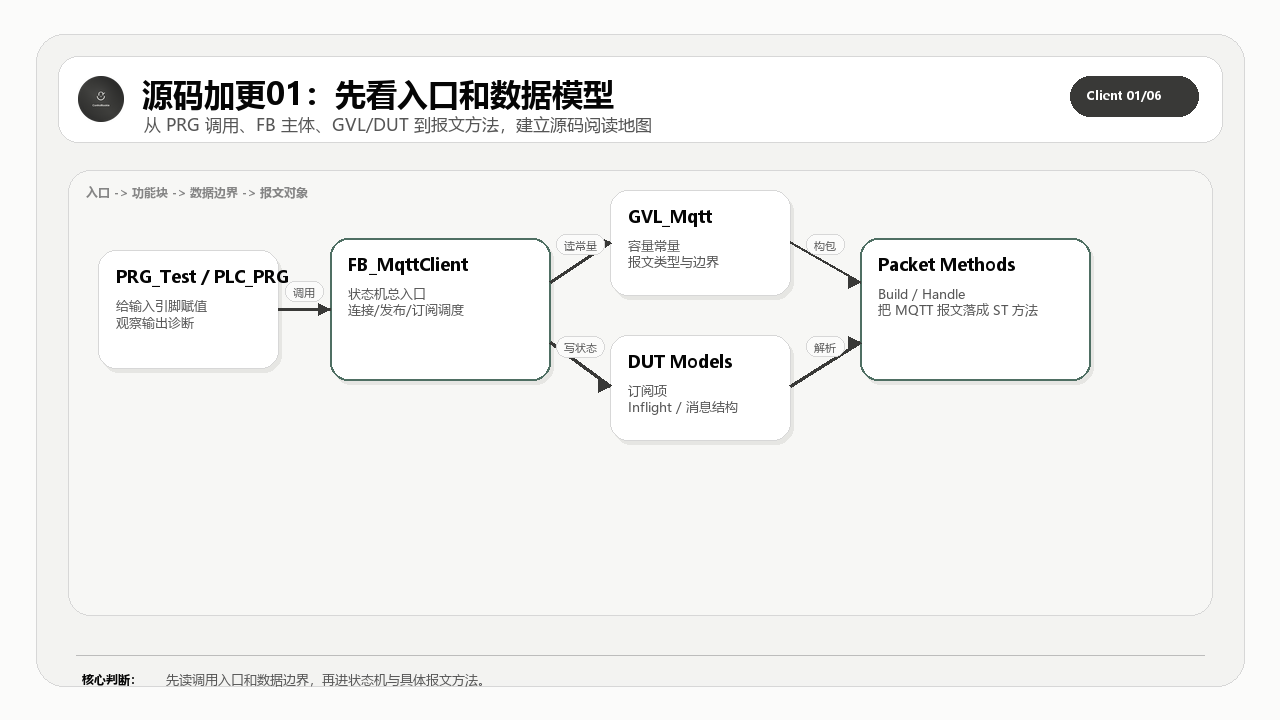Click the 订阅项 line
This screenshot has height=720, width=1280.
pos(647,391)
